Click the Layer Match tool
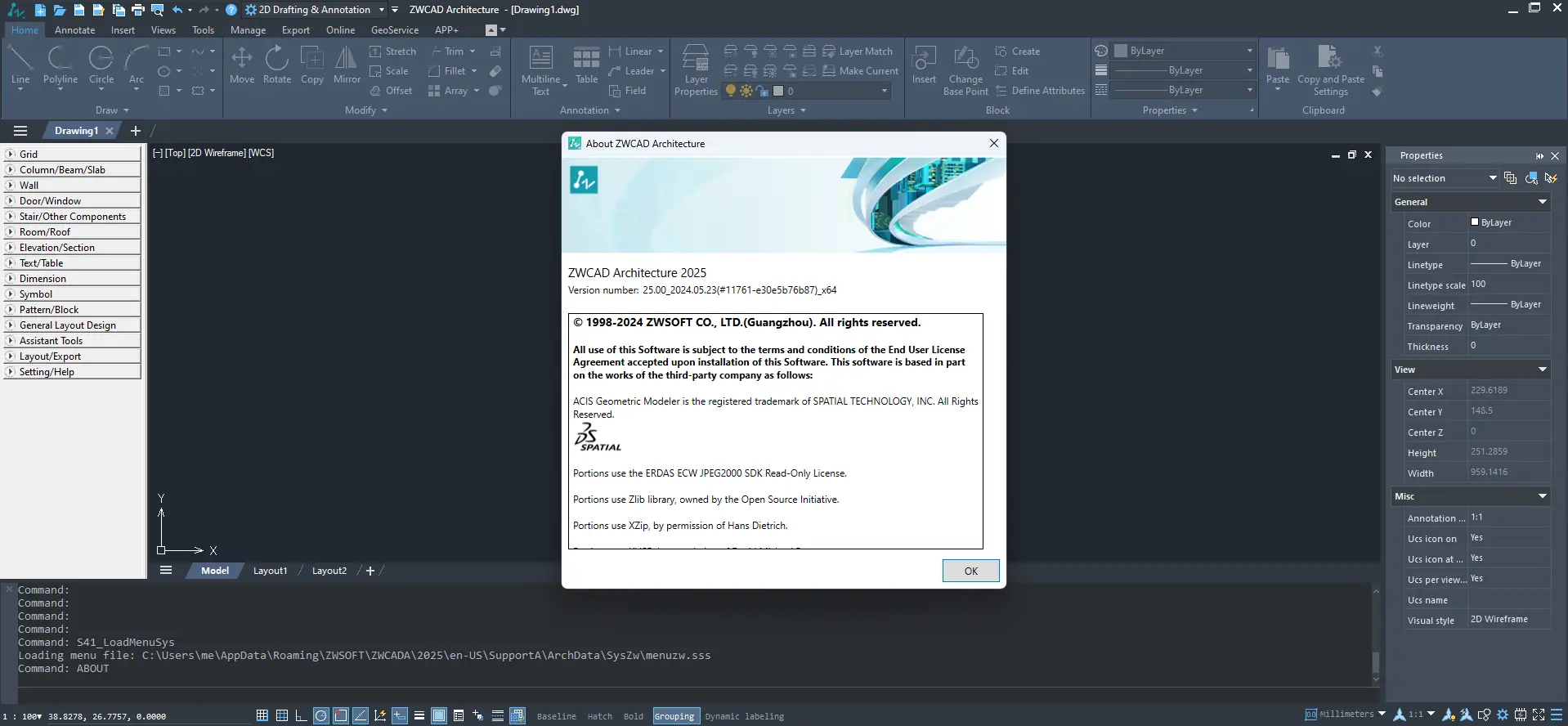Viewport: 1568px width, 726px height. point(857,52)
